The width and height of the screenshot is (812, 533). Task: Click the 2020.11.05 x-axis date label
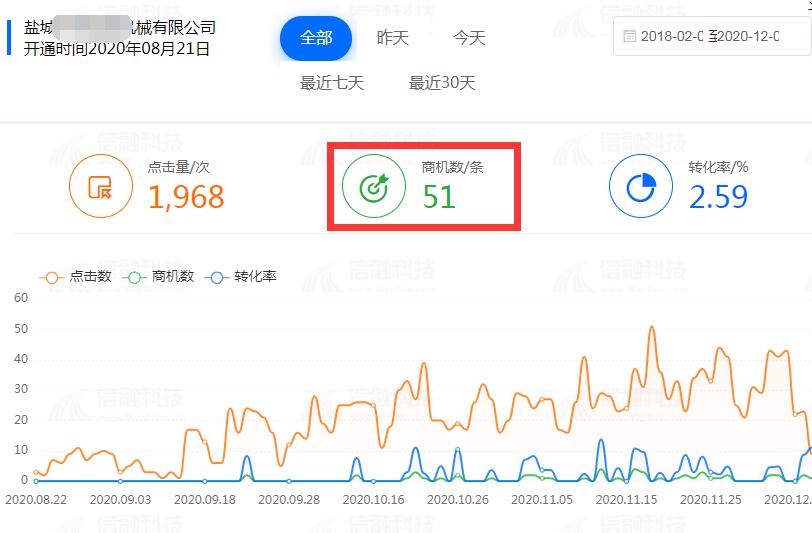click(x=542, y=498)
